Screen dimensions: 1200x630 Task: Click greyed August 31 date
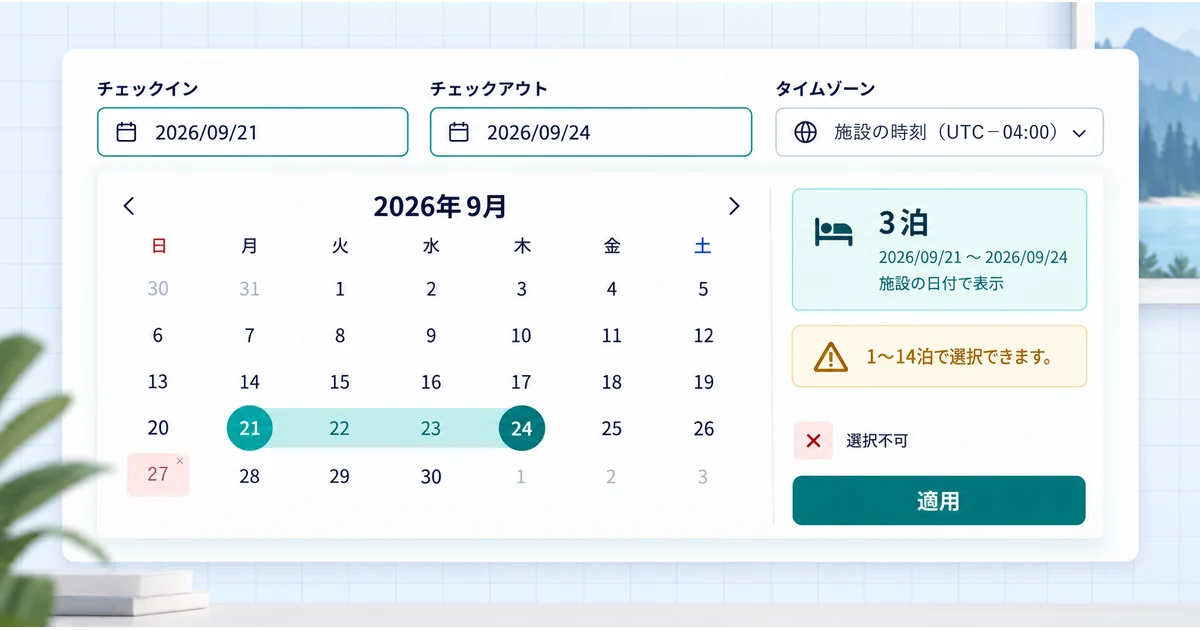(x=250, y=289)
